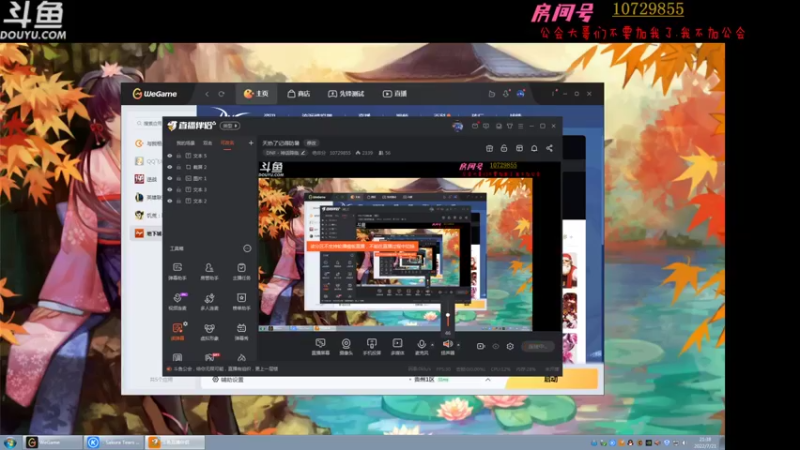Open the 弹幕秀 tool
Screen dimensions: 800x450
tap(241, 331)
